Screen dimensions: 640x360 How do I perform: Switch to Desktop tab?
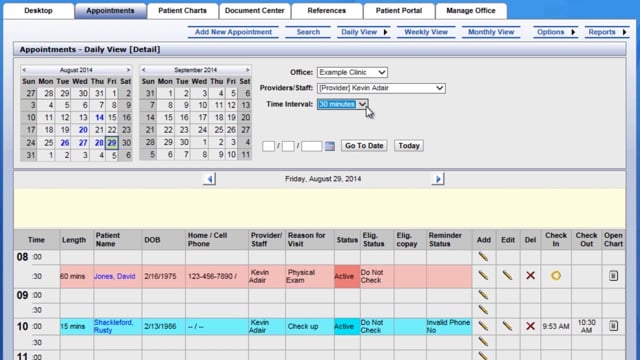coord(38,11)
